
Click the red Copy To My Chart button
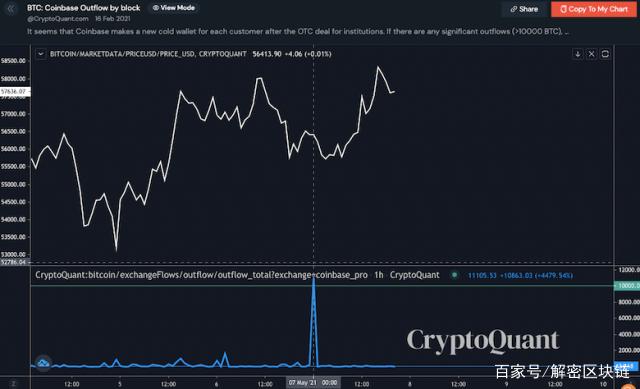point(593,9)
